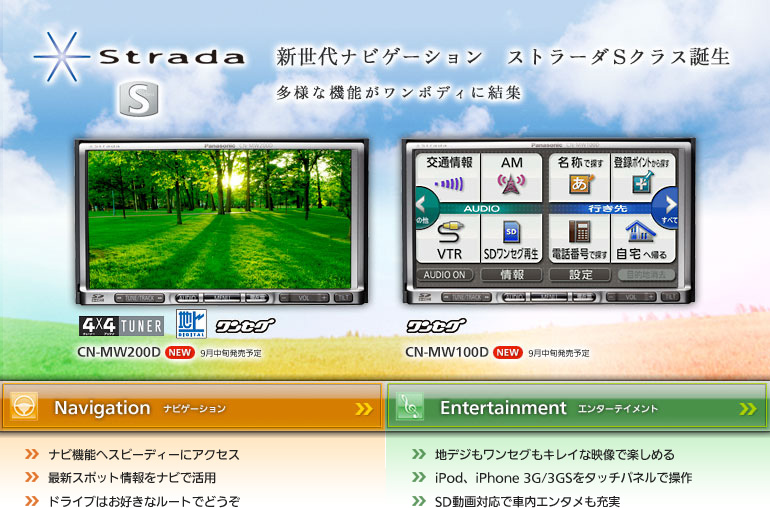Click the VOL control on CN-MW100D
The height and width of the screenshot is (508, 770).
[x=631, y=297]
